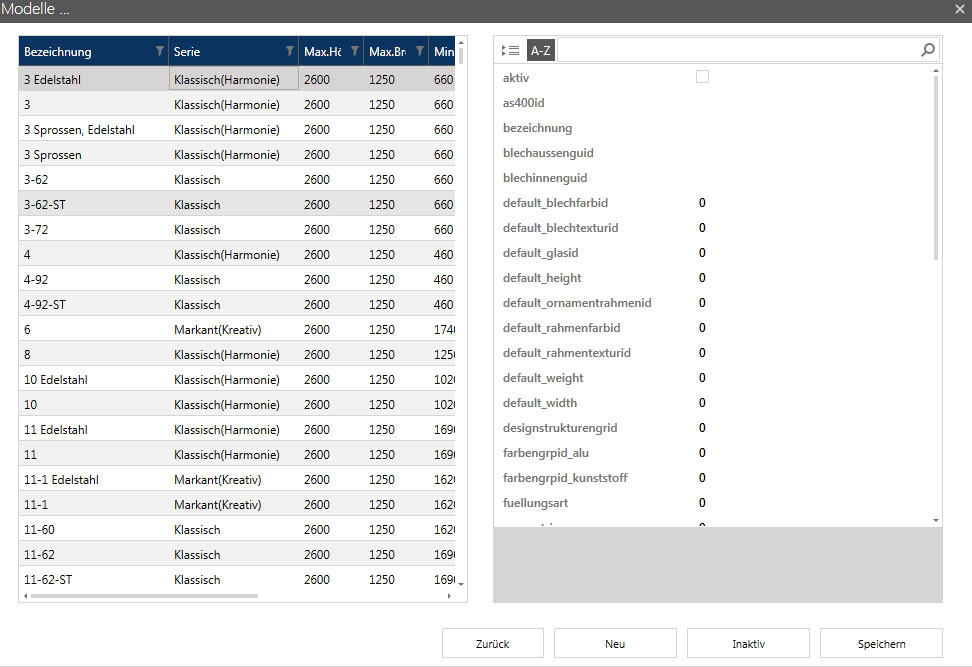Select the farbengrpid_alu property
The image size is (972, 667).
click(x=546, y=453)
